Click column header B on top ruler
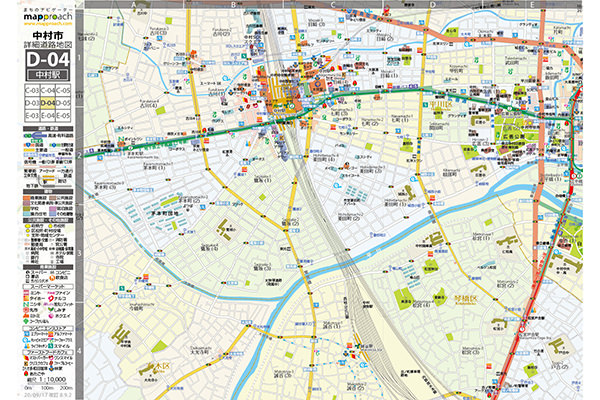Viewport: 600px width, 400px height. [x=233, y=5]
